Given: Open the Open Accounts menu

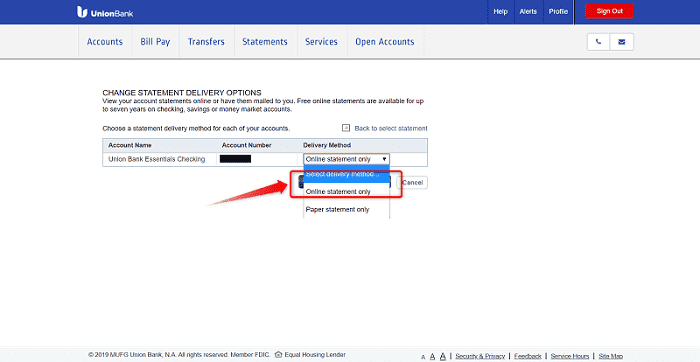Looking at the screenshot, I should [x=385, y=42].
